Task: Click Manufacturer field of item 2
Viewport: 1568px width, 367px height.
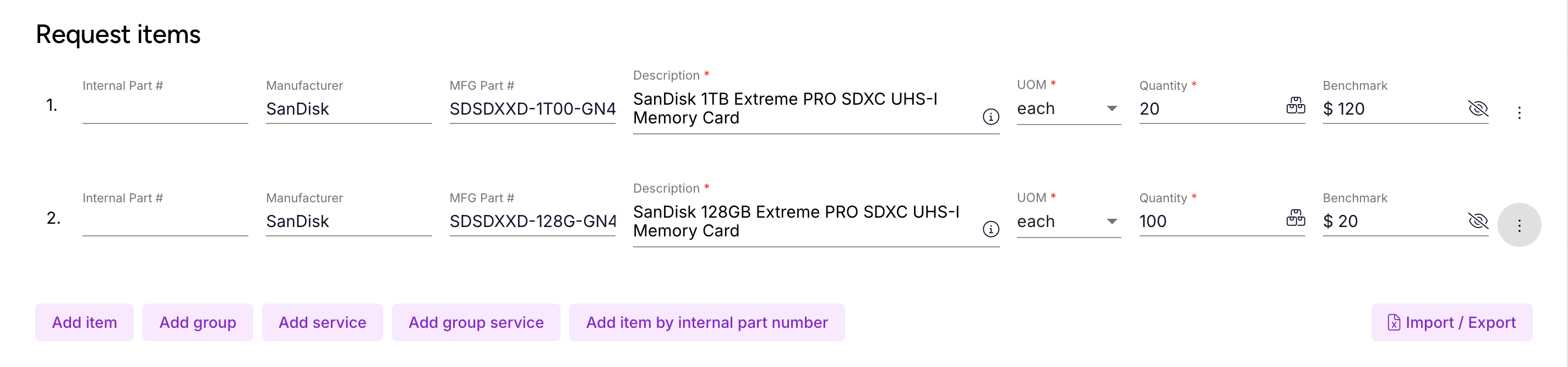Action: coord(349,222)
